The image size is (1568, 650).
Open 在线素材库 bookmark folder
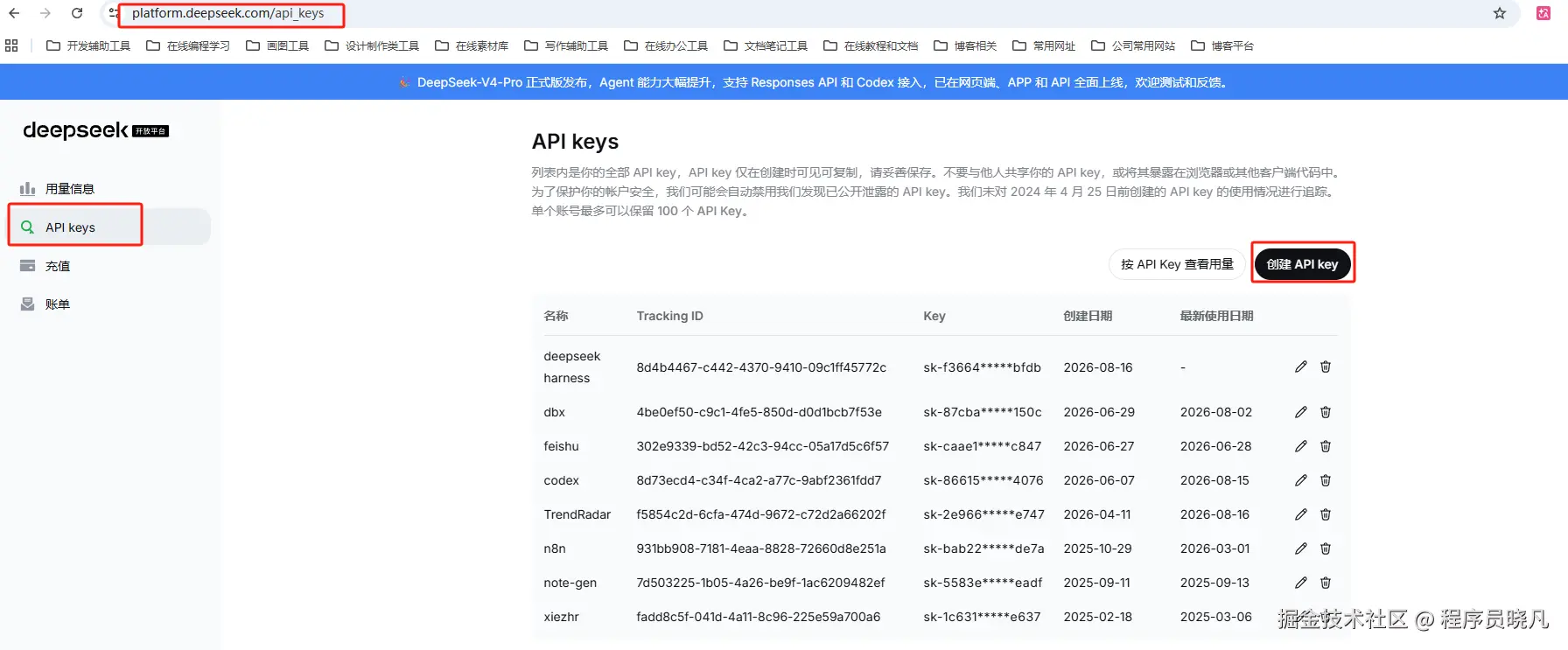(472, 45)
